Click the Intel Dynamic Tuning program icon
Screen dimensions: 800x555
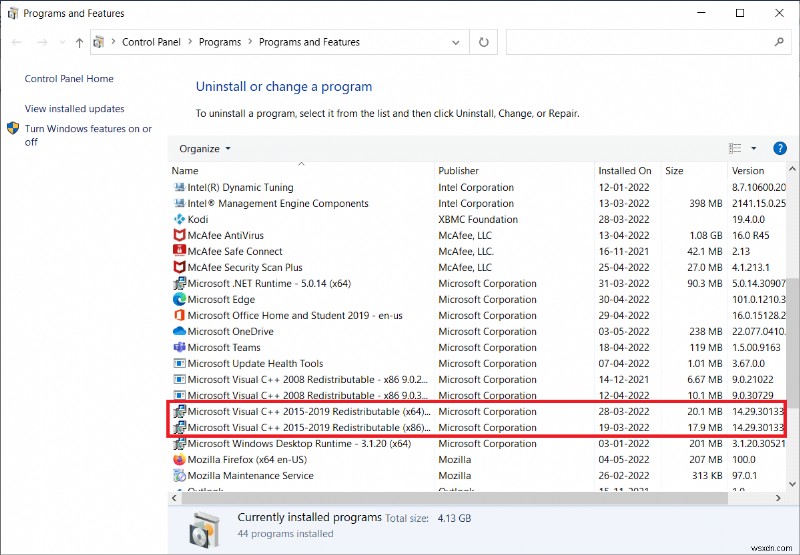pos(179,187)
